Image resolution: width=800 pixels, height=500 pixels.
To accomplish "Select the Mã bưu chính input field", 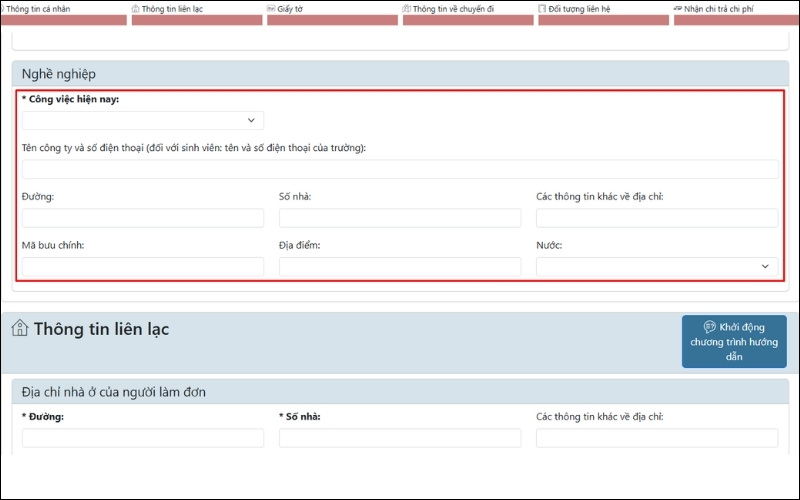I will pos(143,267).
